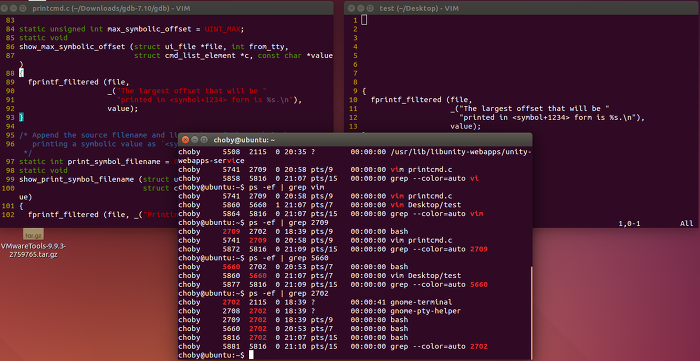The width and height of the screenshot is (700, 361).
Task: Click 'value);' on line 92 in printcmd.c
Action: tap(123, 108)
